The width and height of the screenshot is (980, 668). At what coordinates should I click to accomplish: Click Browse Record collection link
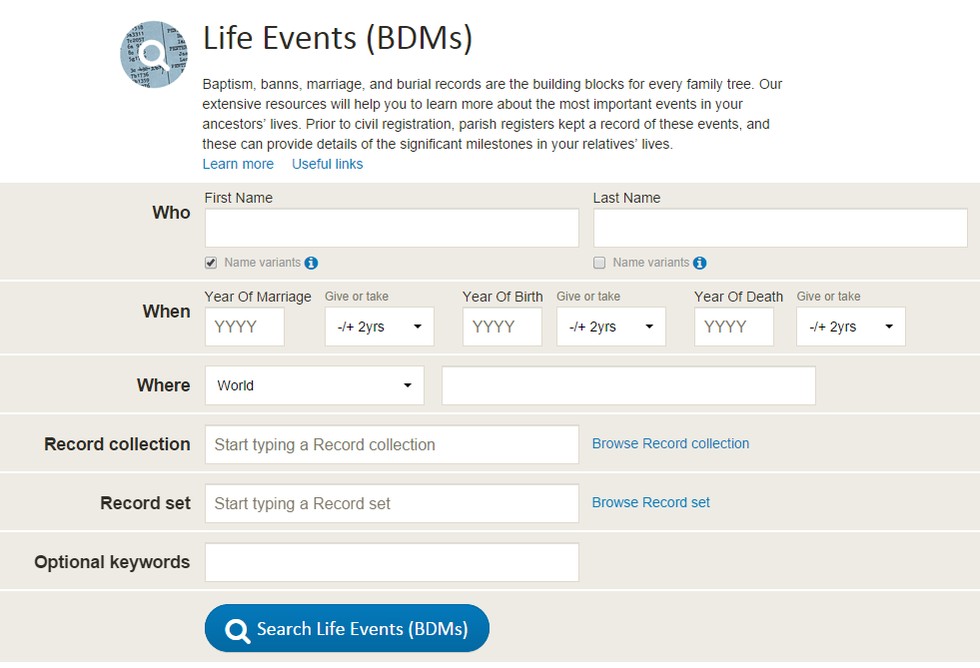pyautogui.click(x=671, y=444)
